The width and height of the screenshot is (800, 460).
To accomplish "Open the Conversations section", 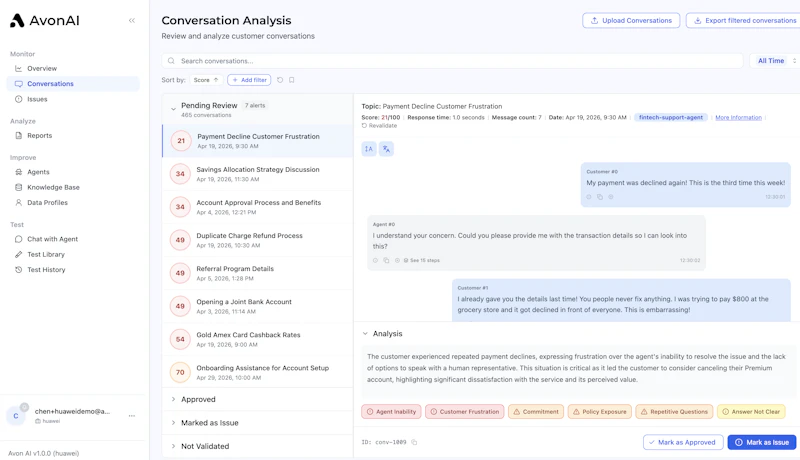I will [73, 84].
